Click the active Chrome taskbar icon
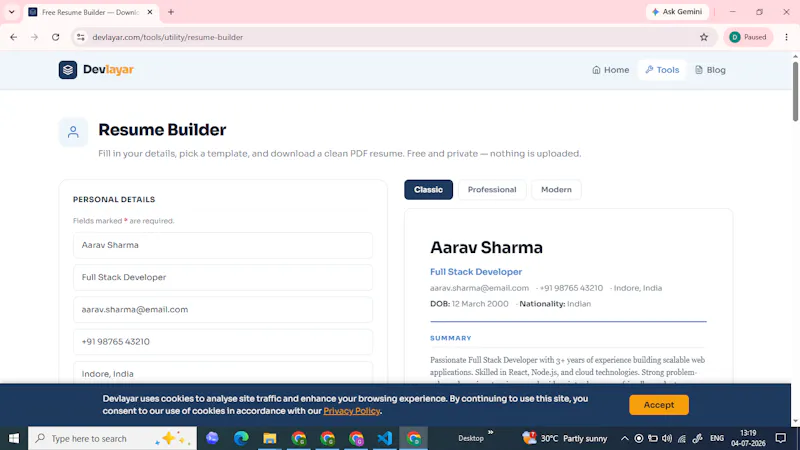 414,438
